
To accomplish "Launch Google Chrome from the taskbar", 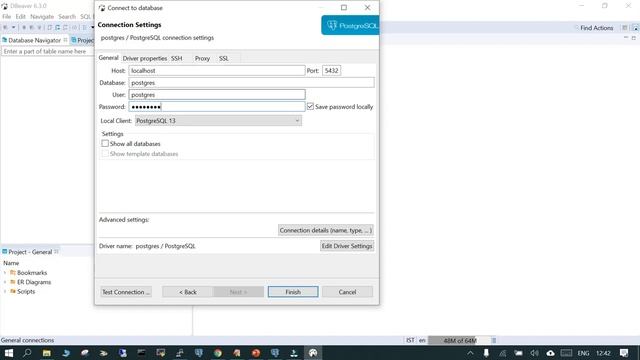I will tap(218, 353).
